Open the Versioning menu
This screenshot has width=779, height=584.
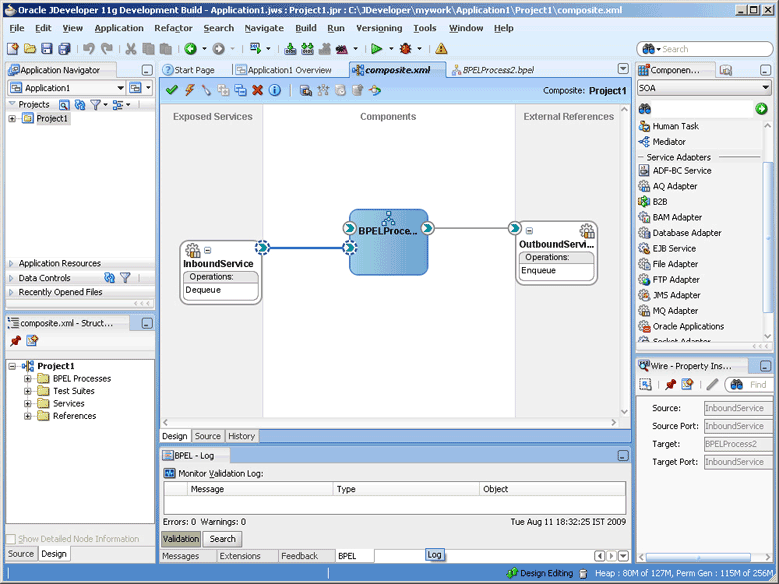379,28
